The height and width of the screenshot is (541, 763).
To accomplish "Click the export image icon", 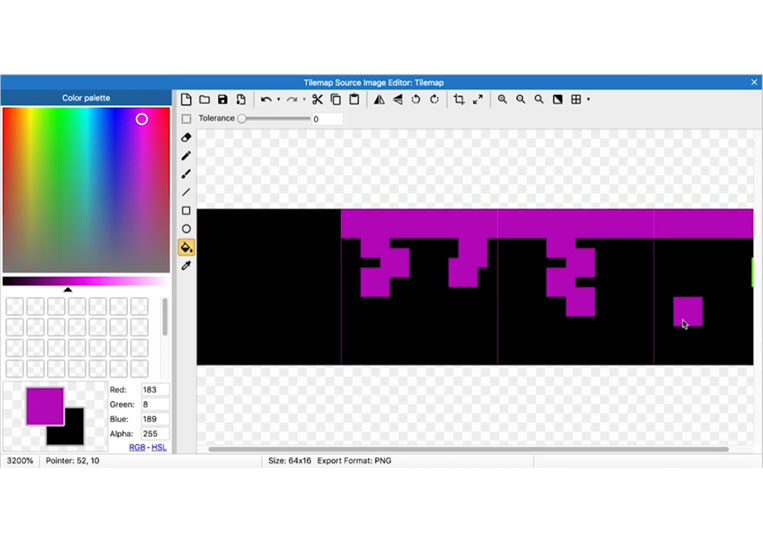I will (x=241, y=100).
